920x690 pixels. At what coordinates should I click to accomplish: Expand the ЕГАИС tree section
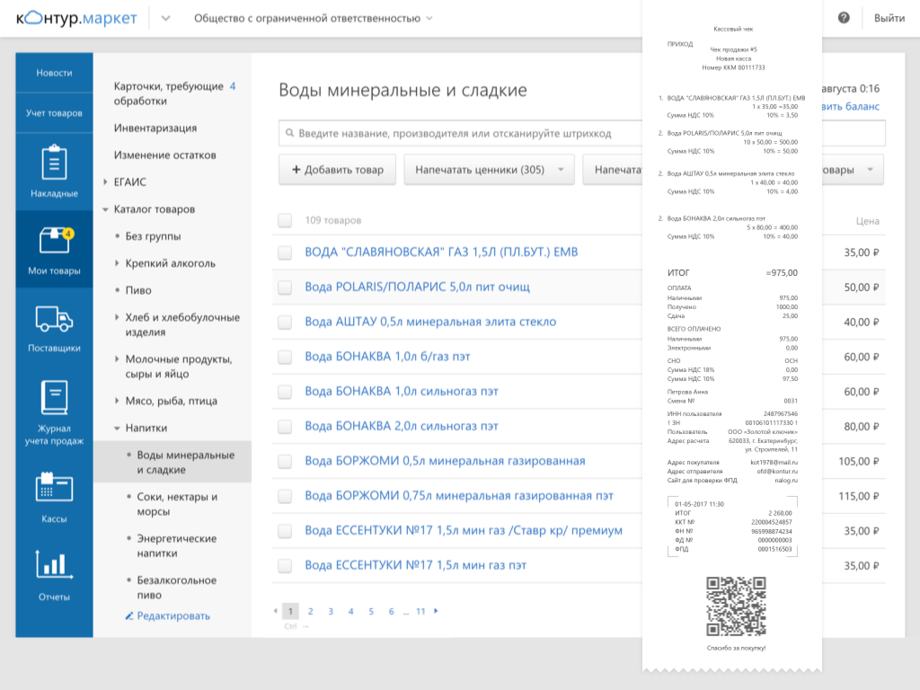pyautogui.click(x=106, y=182)
